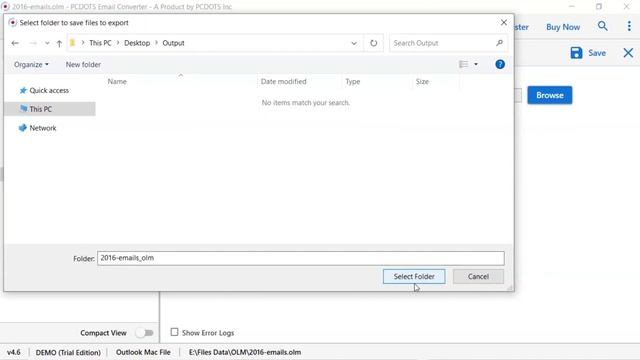Open the three-dot more menu
This screenshot has width=640, height=360.
[629, 27]
